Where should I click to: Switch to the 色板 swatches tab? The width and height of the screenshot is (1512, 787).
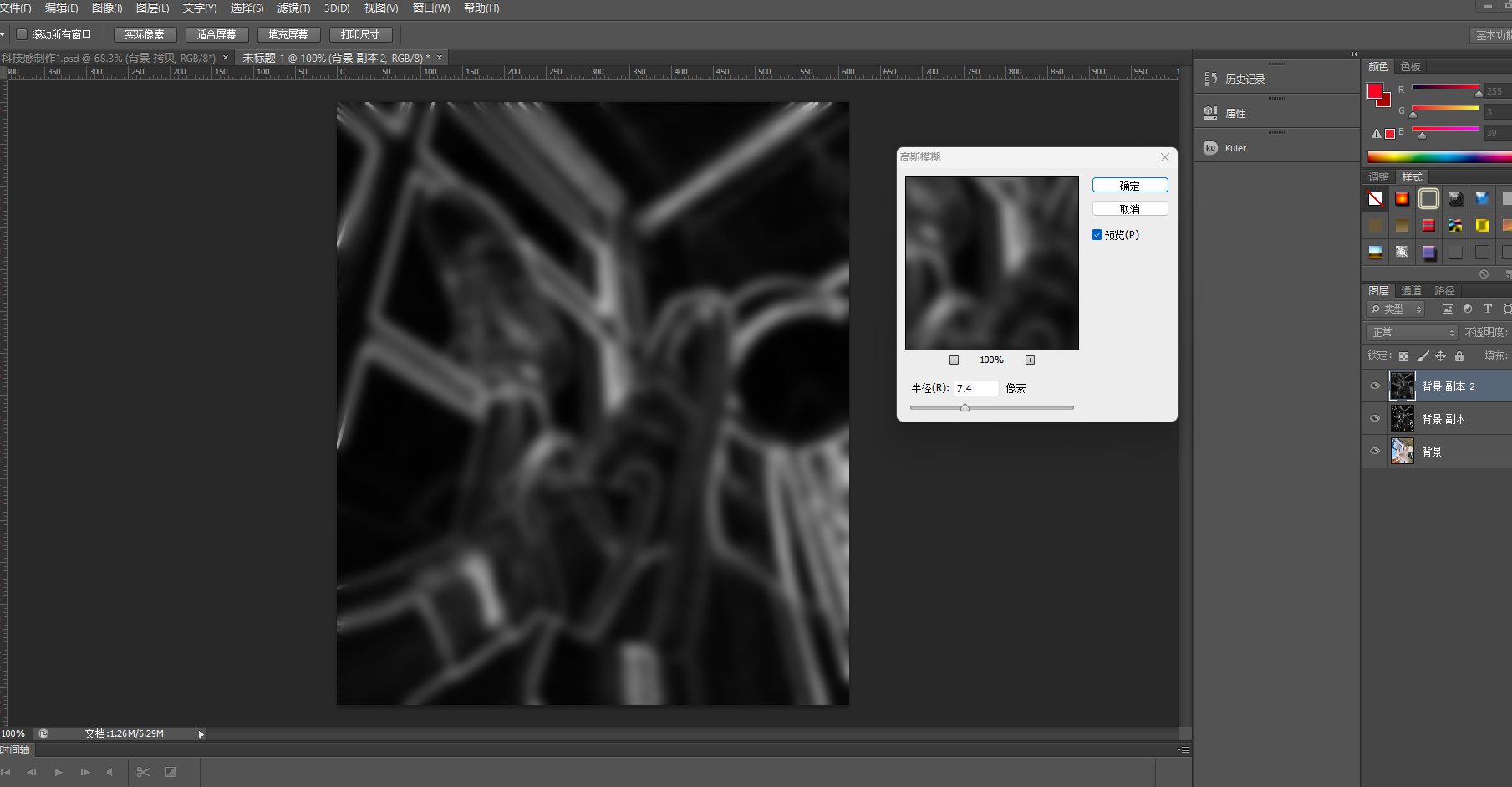click(x=1411, y=67)
